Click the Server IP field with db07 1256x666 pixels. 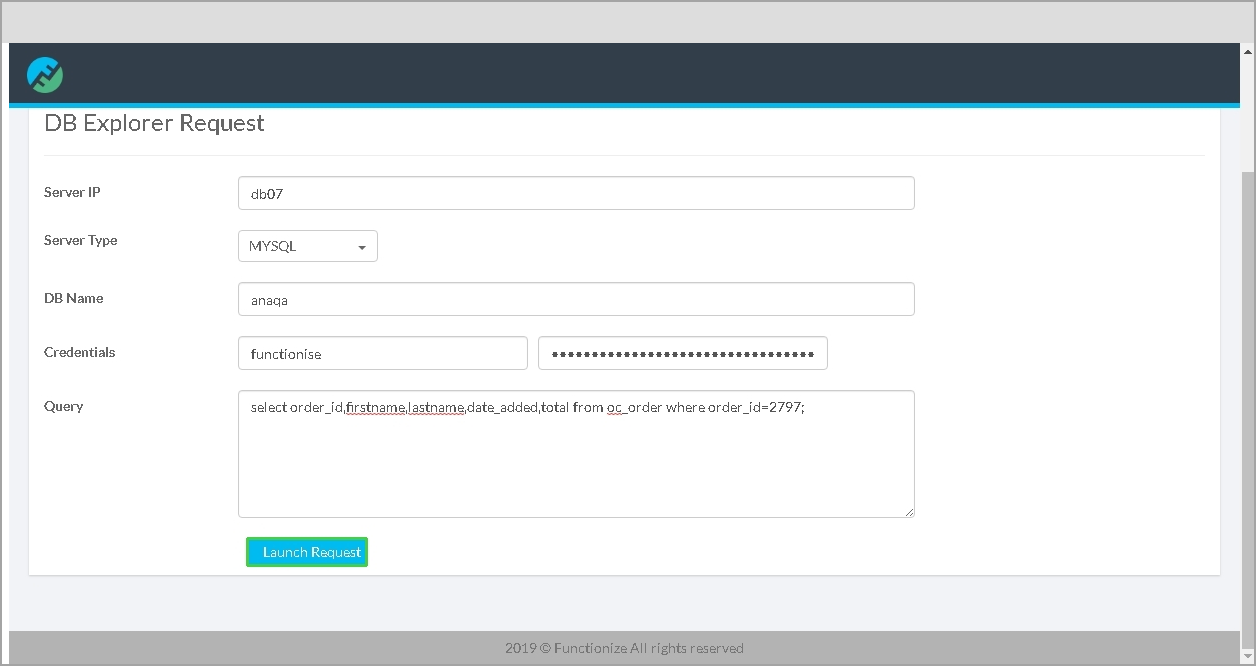[576, 193]
